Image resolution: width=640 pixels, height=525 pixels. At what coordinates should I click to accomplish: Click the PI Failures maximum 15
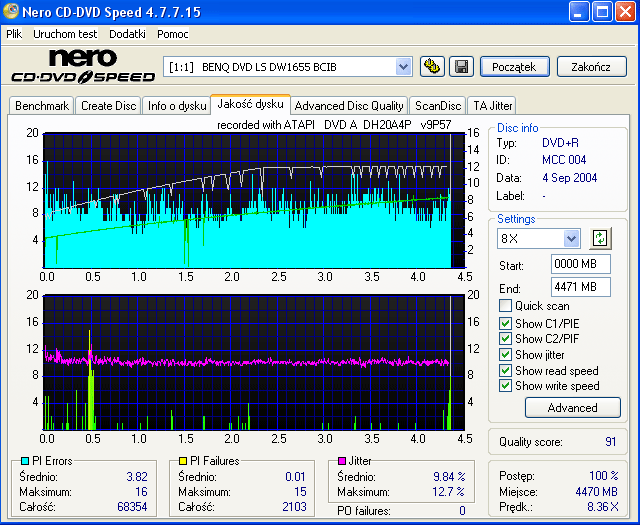(300, 492)
